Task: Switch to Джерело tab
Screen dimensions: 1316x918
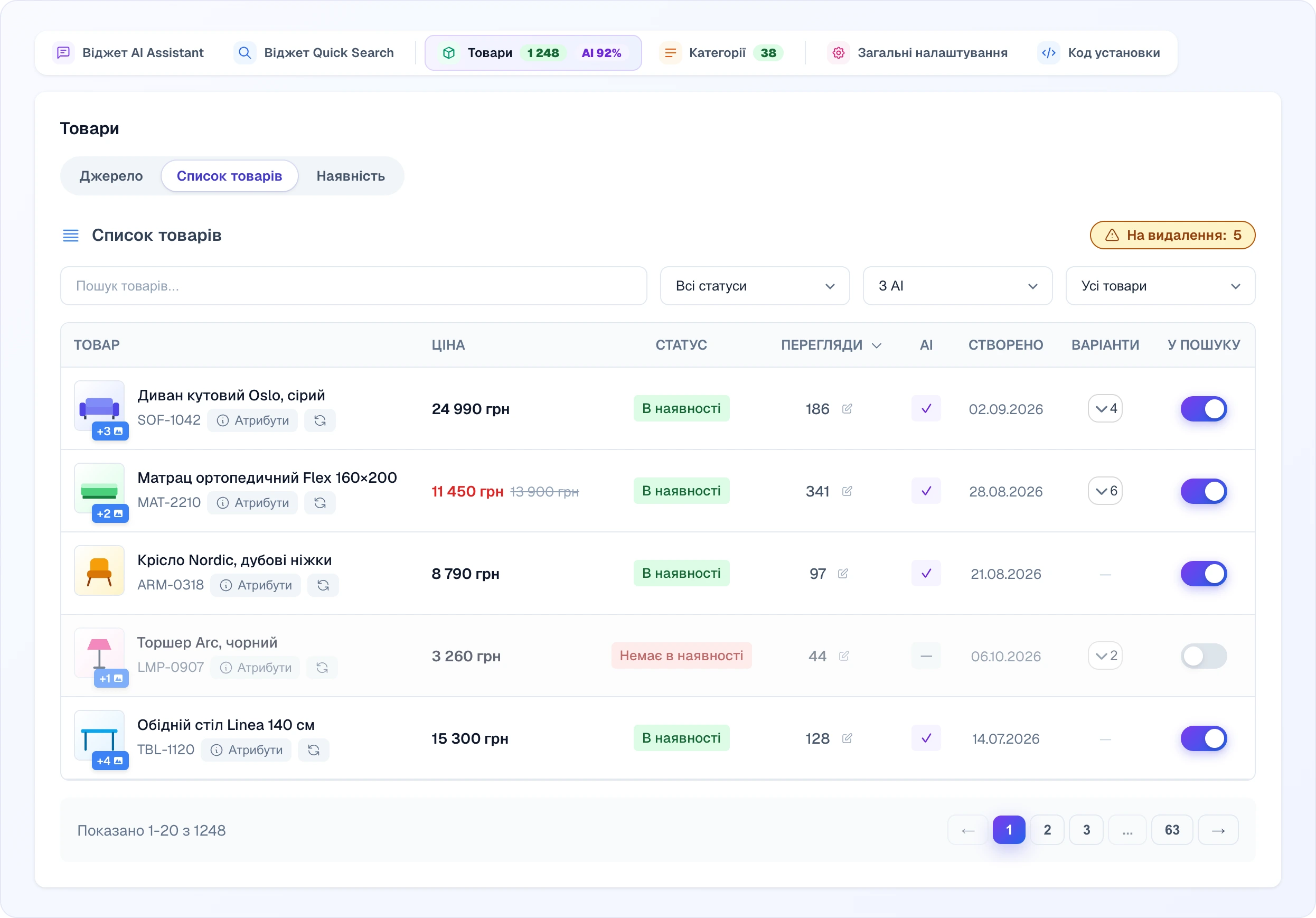Action: click(111, 176)
